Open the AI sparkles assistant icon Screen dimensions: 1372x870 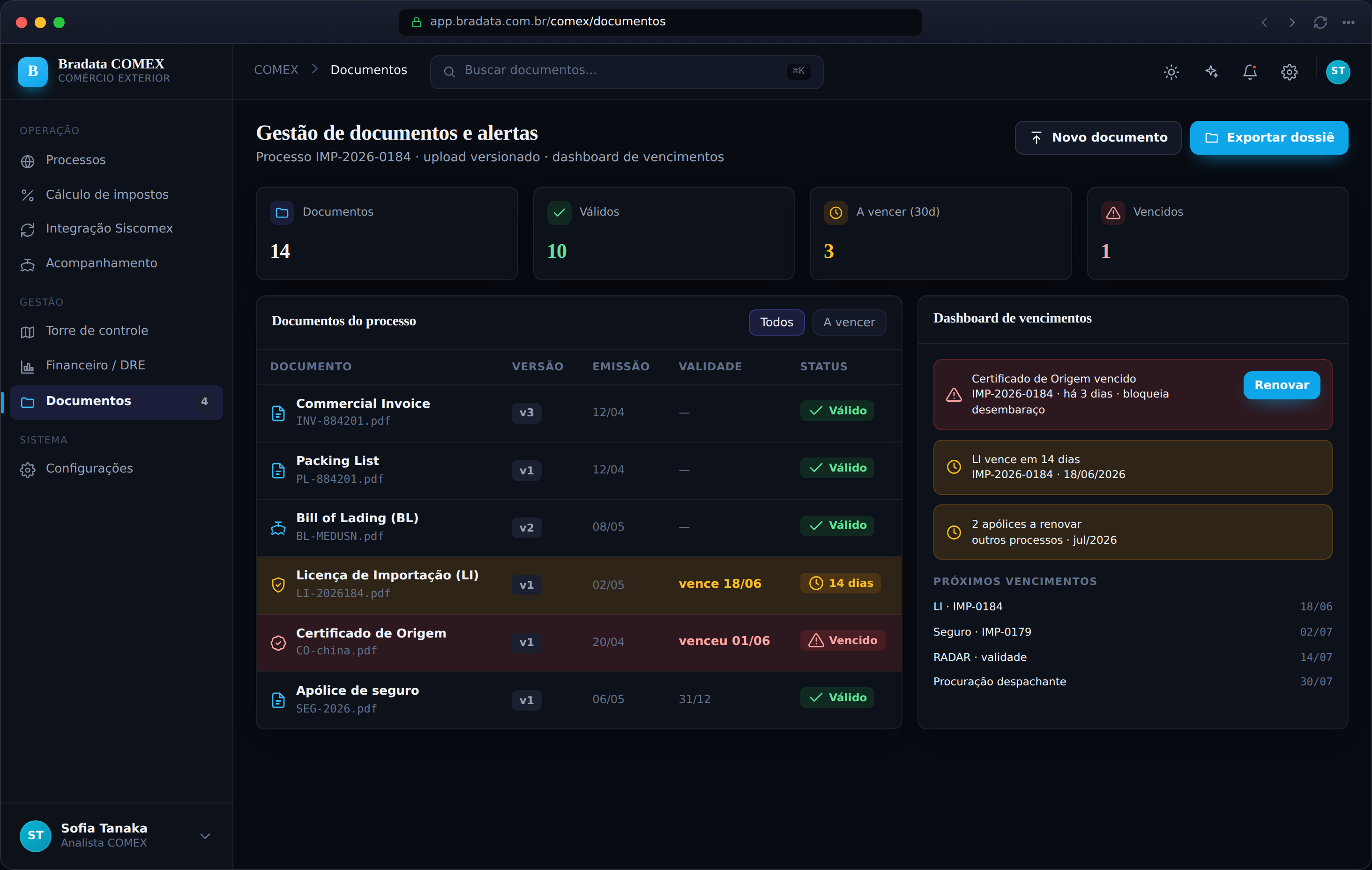(x=1211, y=72)
